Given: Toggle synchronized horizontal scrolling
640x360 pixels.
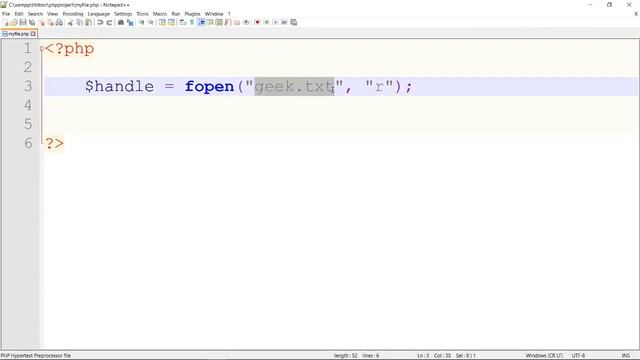Looking at the screenshot, I should pos(171,22).
